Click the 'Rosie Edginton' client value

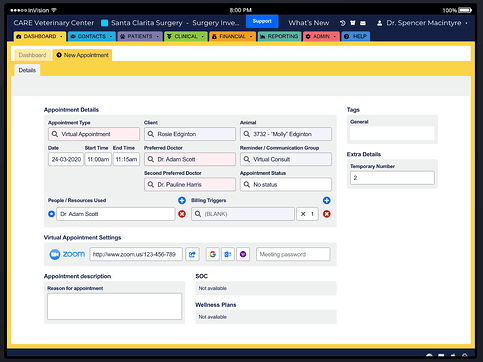pos(177,134)
